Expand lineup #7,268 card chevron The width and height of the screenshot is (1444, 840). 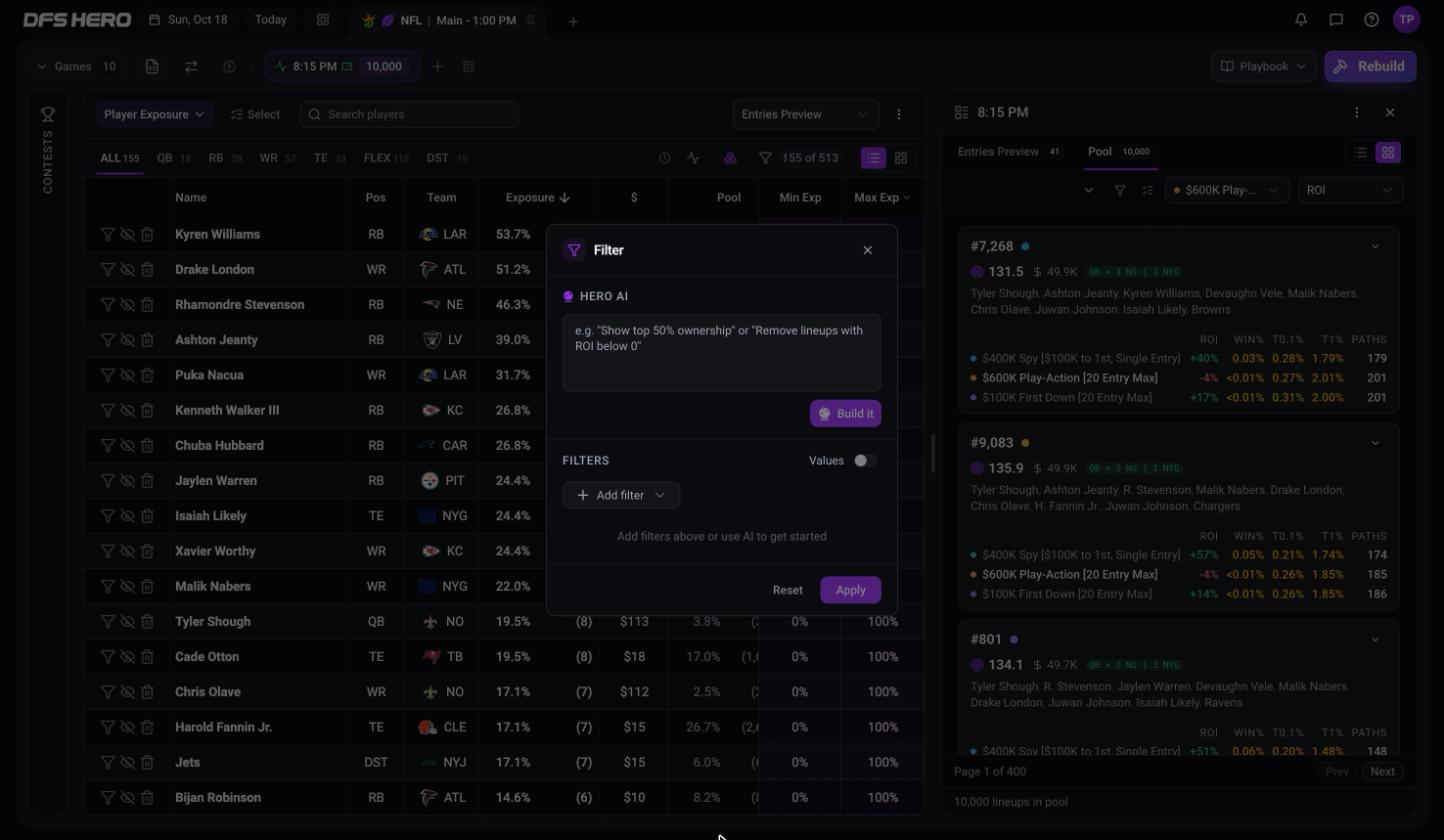point(1375,246)
